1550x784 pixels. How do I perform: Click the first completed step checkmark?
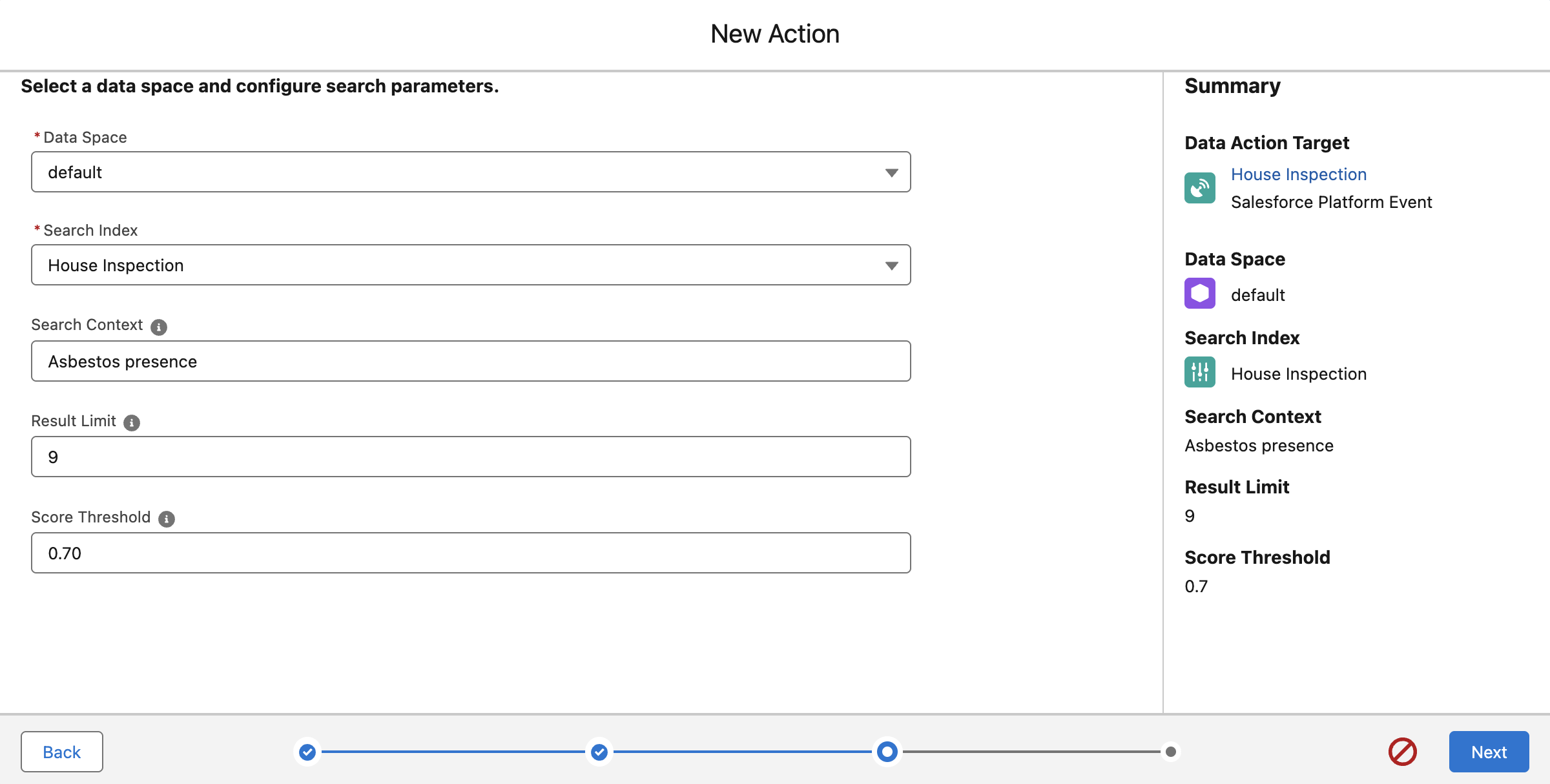[x=307, y=752]
